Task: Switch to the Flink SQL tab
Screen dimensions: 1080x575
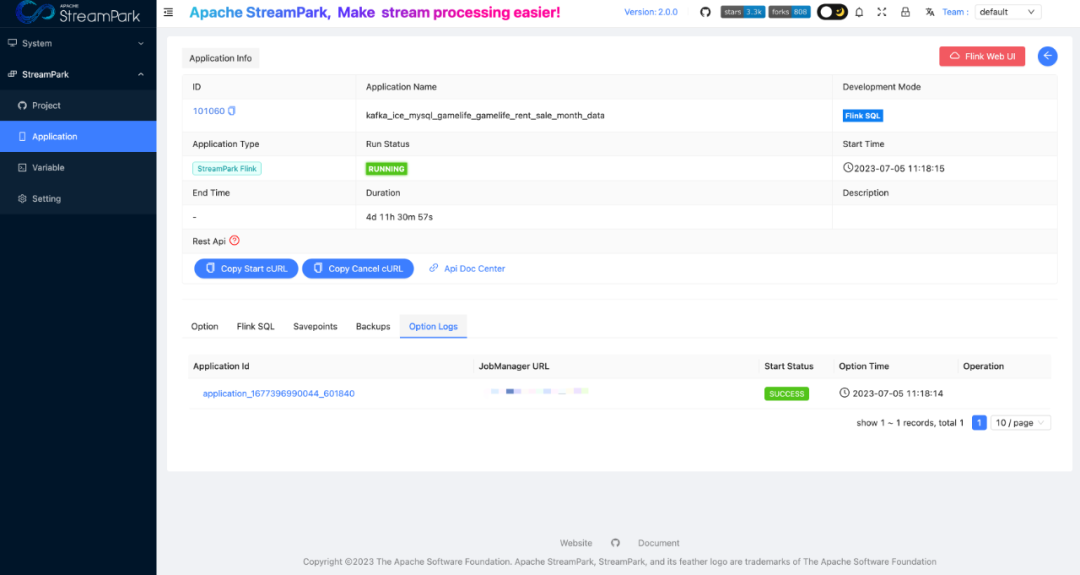Action: click(x=255, y=327)
